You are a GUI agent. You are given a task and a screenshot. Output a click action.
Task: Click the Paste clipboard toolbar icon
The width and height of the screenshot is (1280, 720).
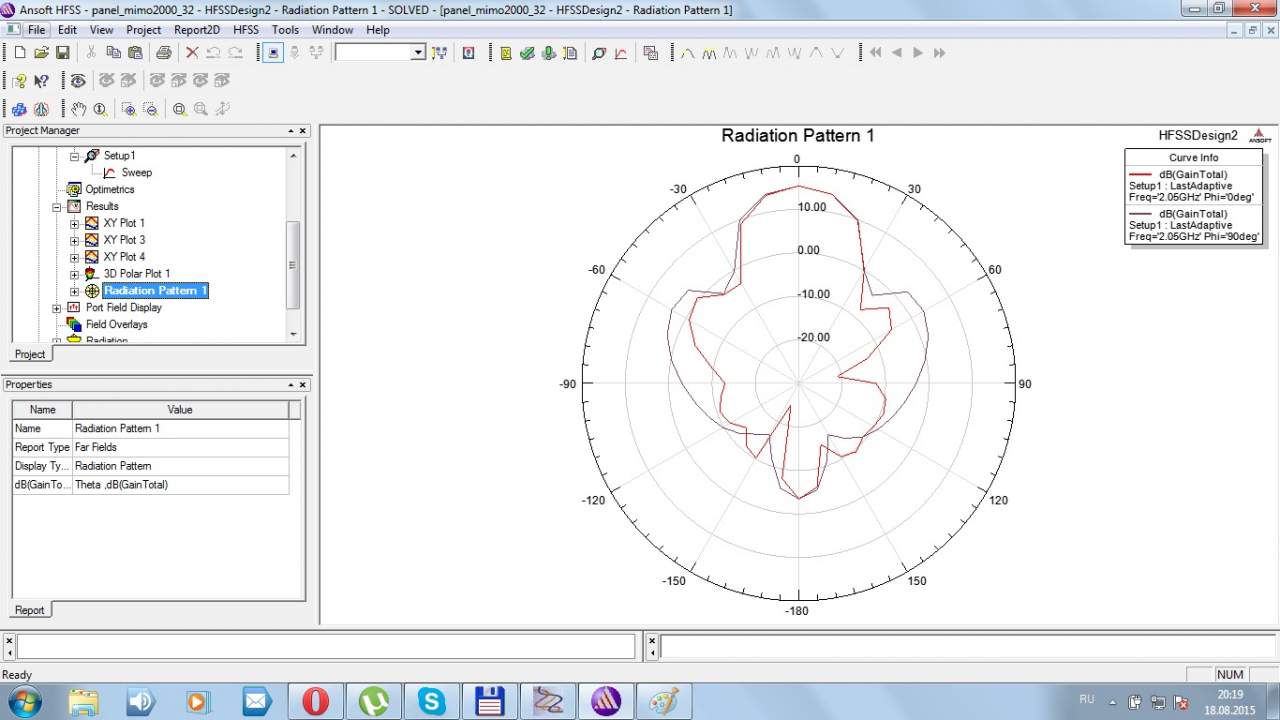pyautogui.click(x=135, y=53)
